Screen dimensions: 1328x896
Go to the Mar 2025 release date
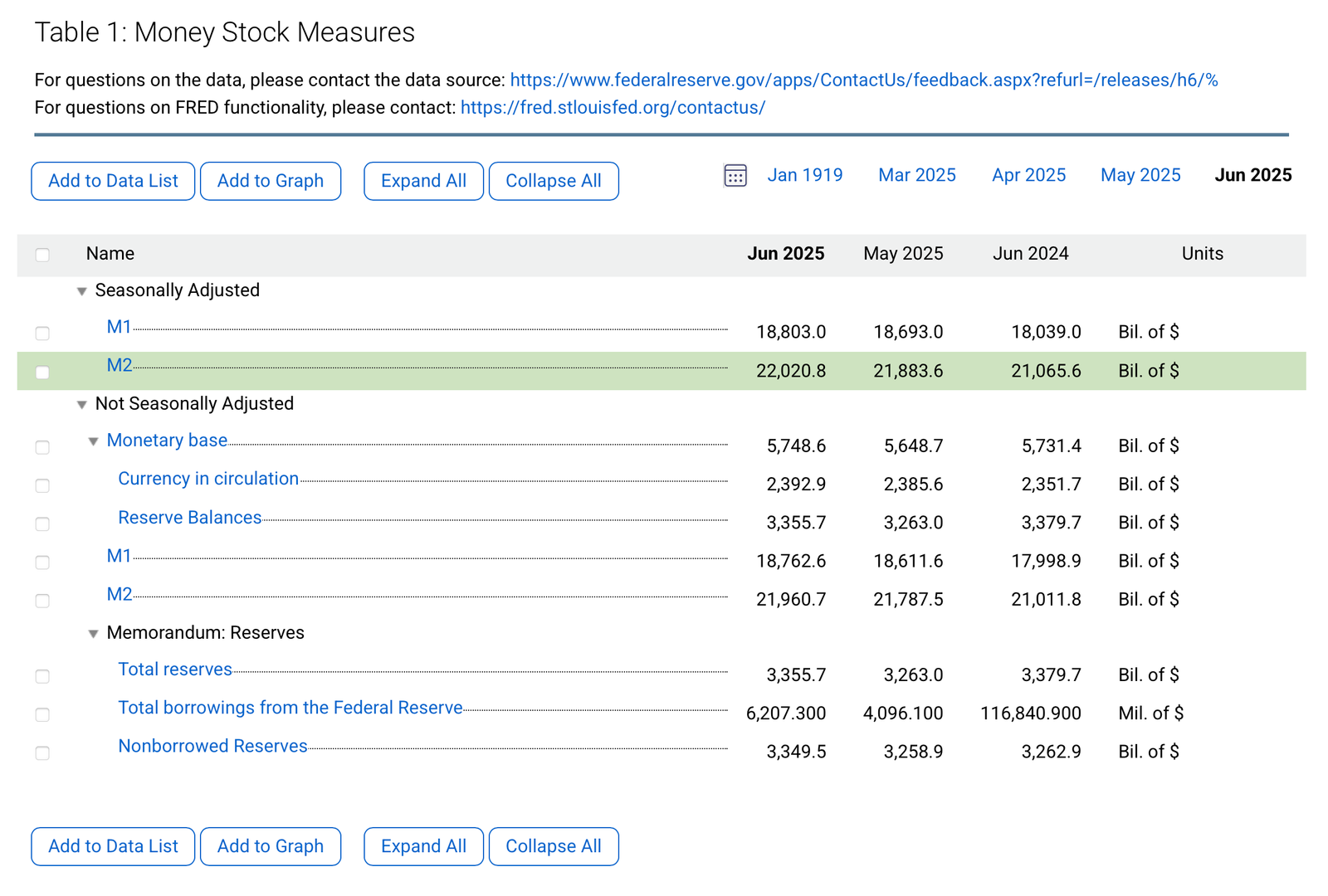click(x=916, y=175)
